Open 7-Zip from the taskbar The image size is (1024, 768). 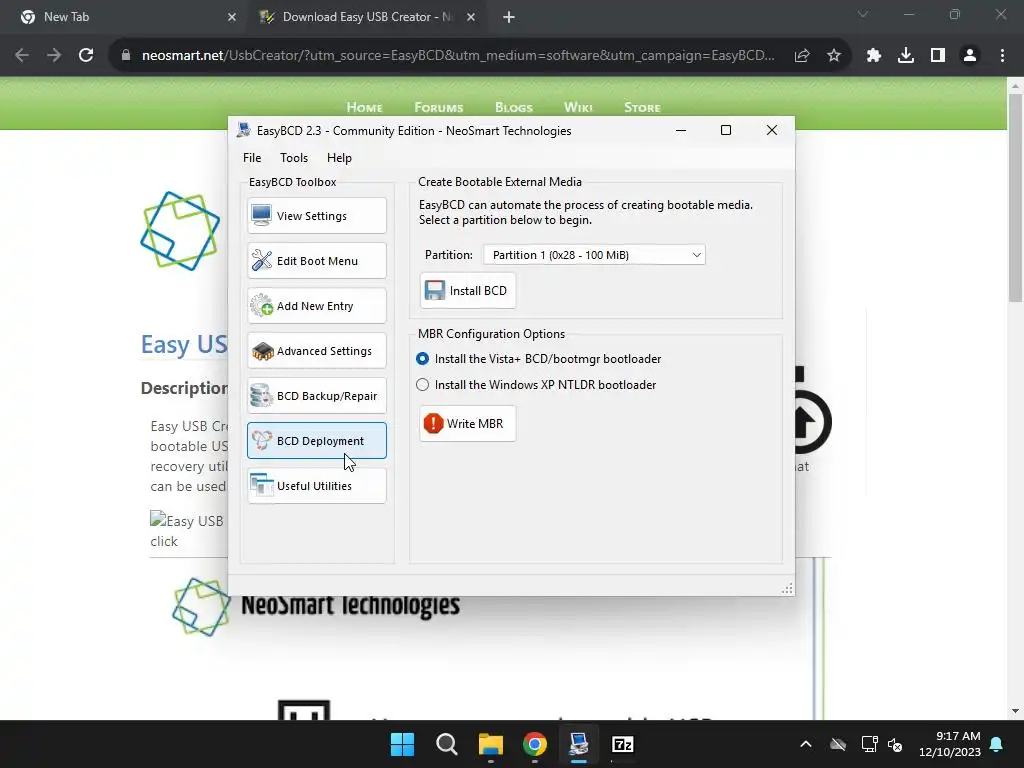(623, 744)
